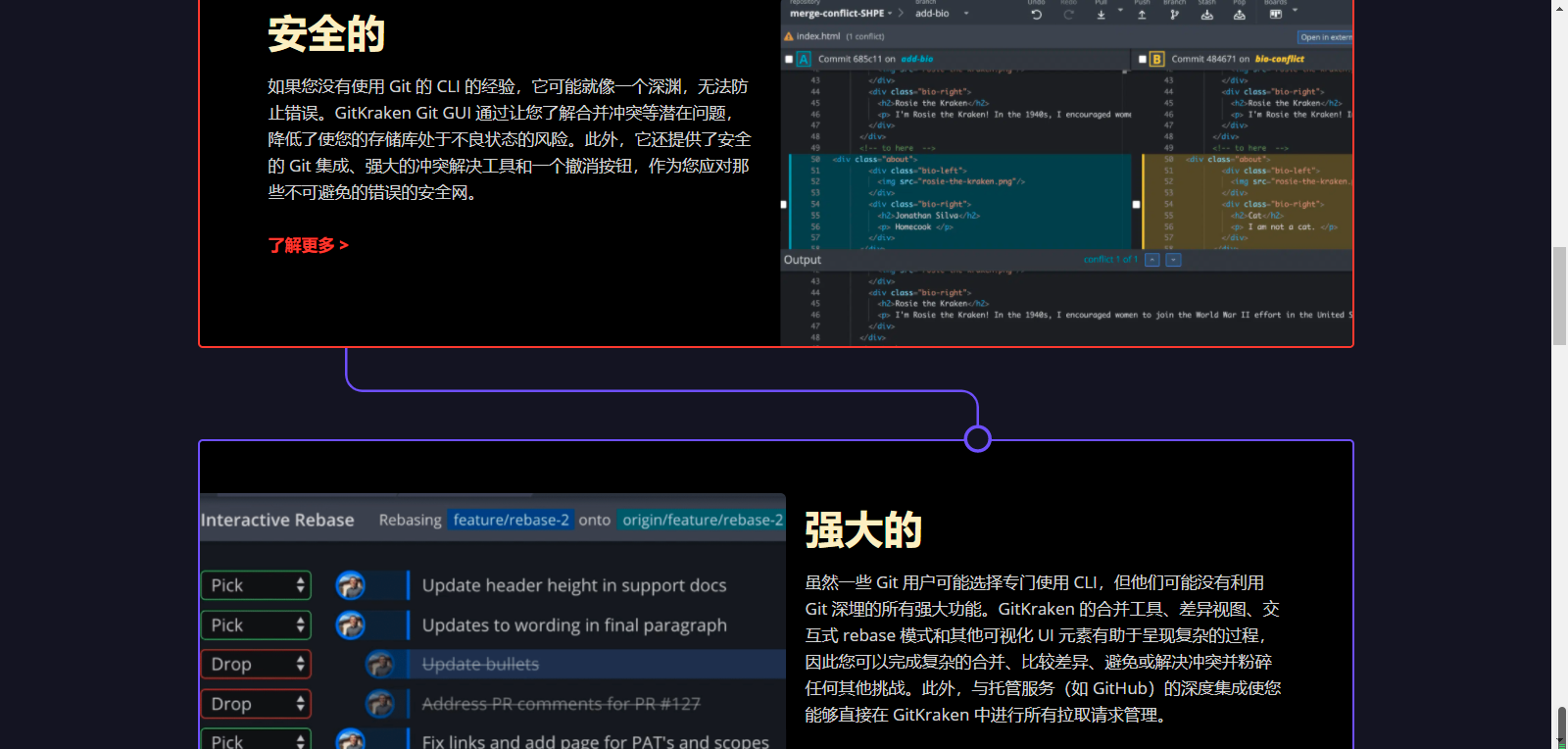This screenshot has width=1568, height=749.
Task: Open Drop dropdown for 'Update bullets' row
Action: coord(256,664)
